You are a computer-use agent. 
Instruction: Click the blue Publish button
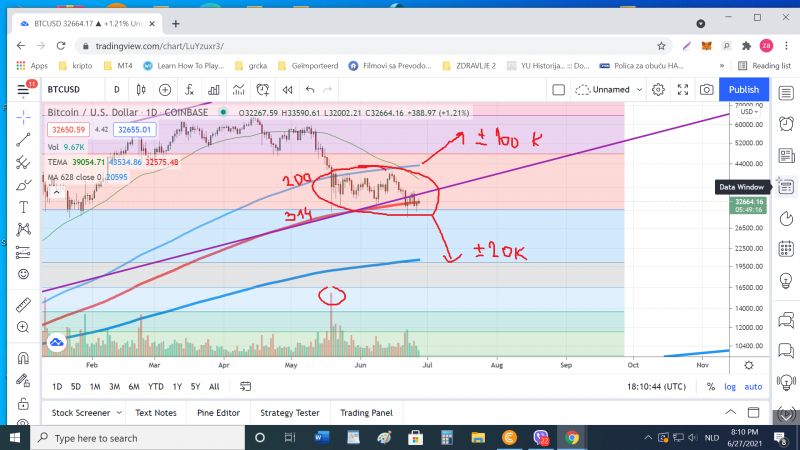coord(743,90)
